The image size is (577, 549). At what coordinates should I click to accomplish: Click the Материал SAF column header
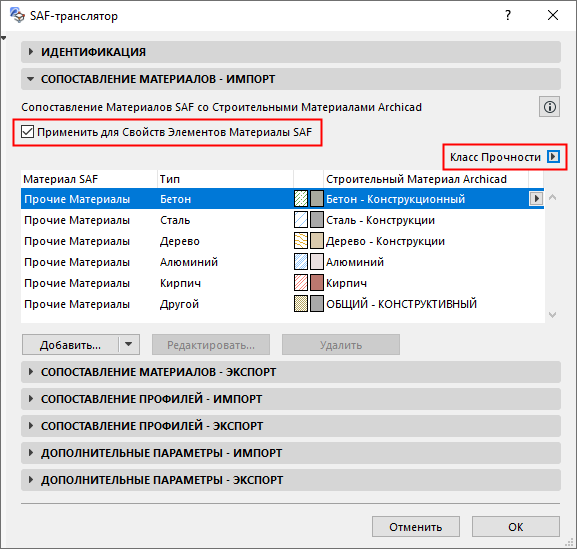pyautogui.click(x=89, y=179)
